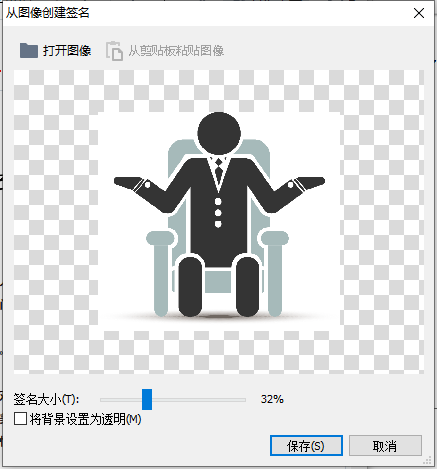Select the 打开图像 text label
Screen dimensions: 437x469
tap(67, 51)
